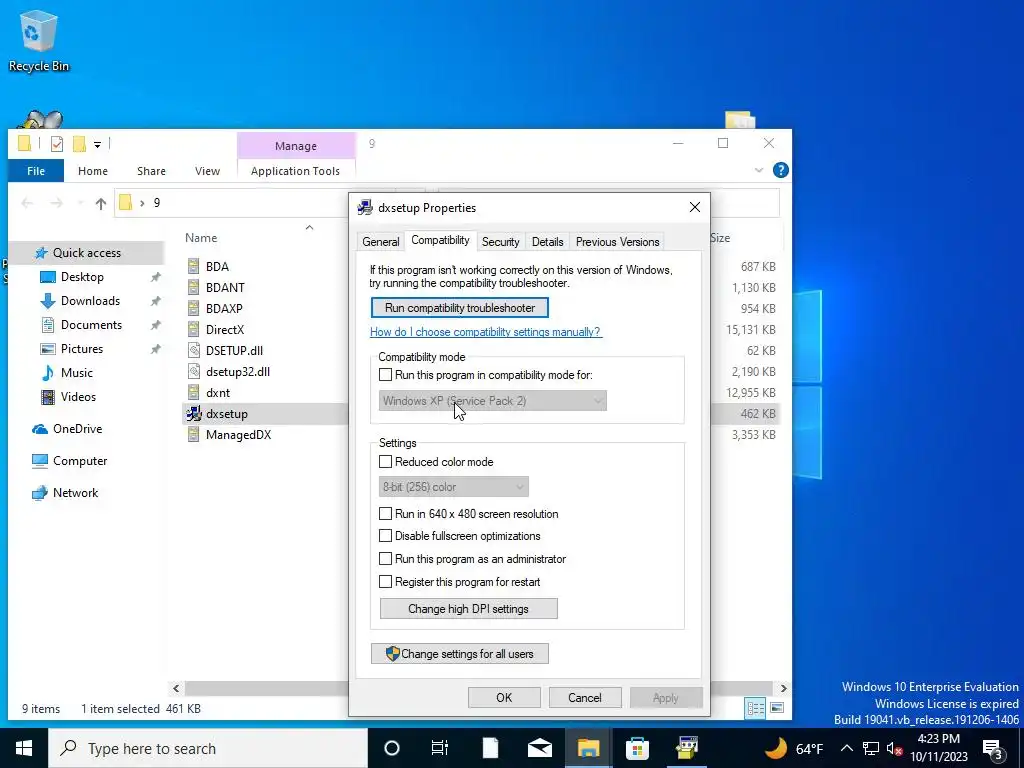
Task: Open Task View on taskbar
Action: tap(440, 748)
